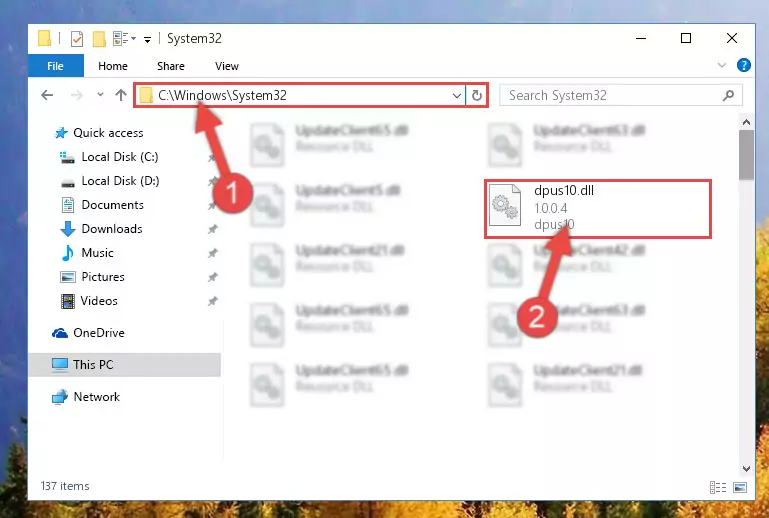Viewport: 769px width, 518px height.
Task: Open Help with the question mark icon
Action: coord(743,65)
